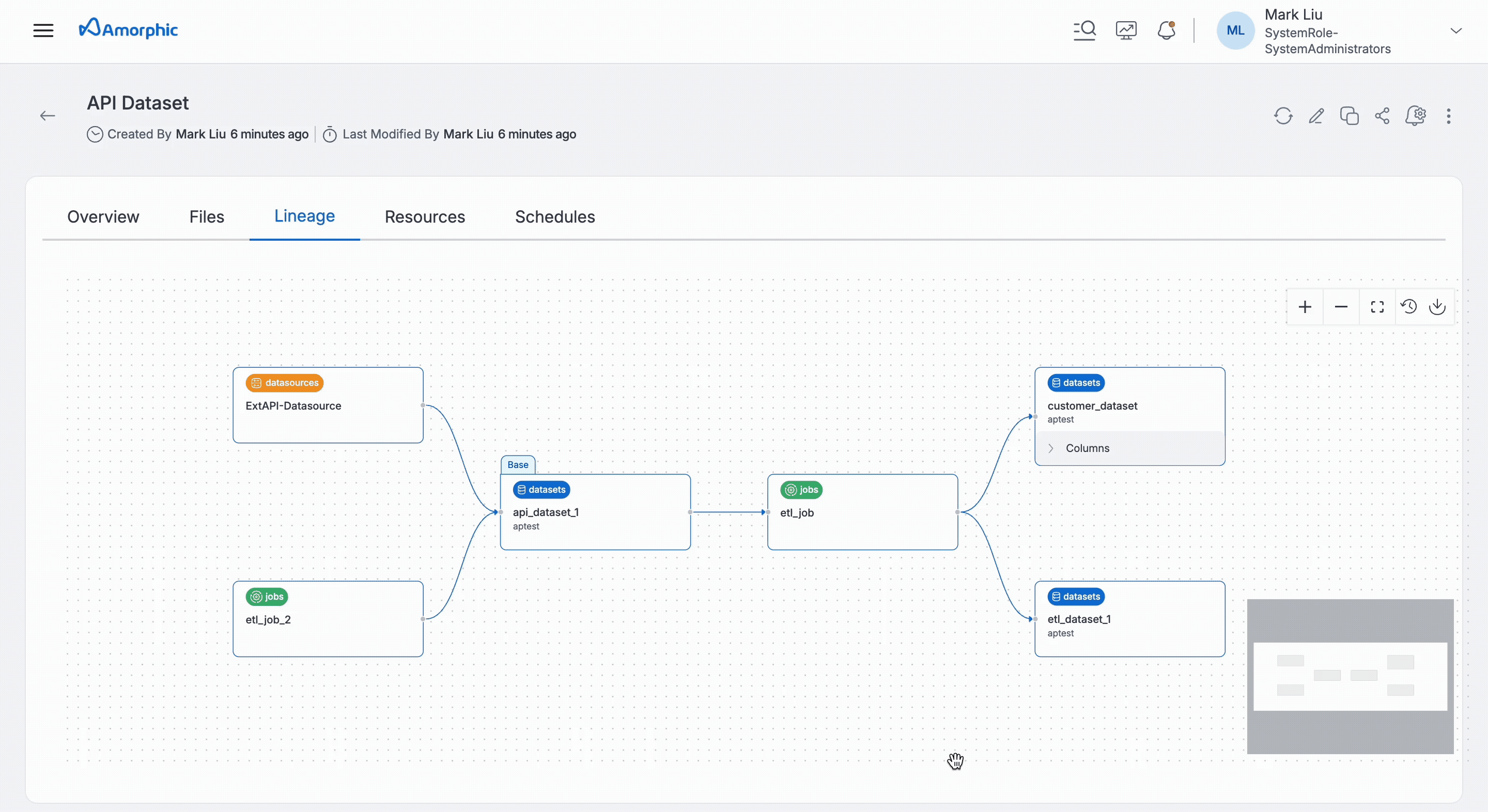Open the global search
Viewport: 1488px width, 812px height.
(1084, 30)
